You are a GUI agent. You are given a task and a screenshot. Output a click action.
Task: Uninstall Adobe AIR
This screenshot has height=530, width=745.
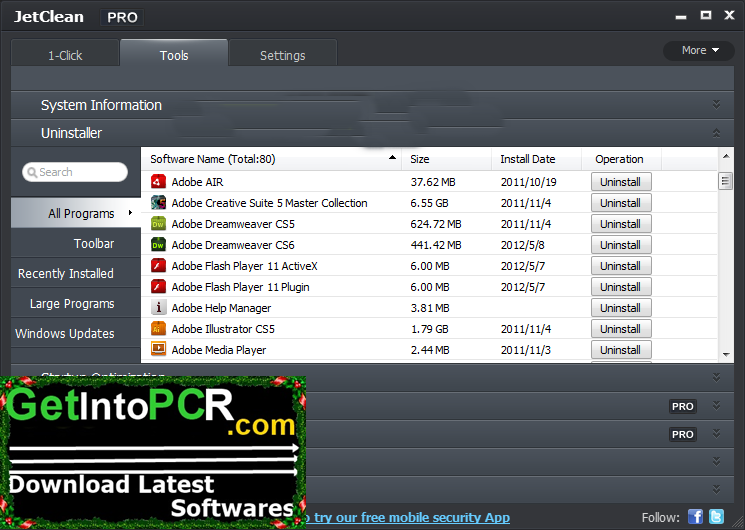(x=621, y=182)
